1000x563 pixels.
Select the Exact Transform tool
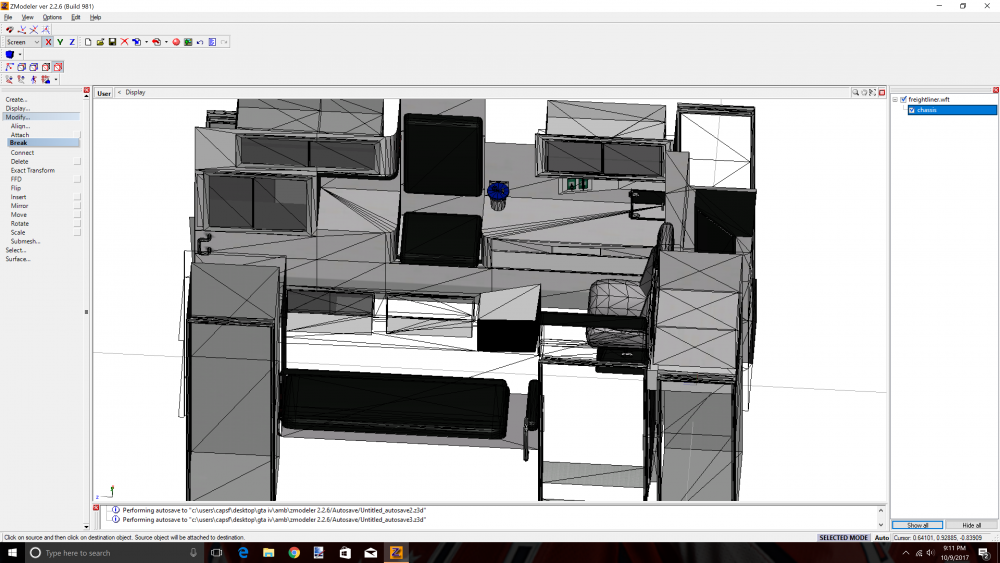pos(33,171)
